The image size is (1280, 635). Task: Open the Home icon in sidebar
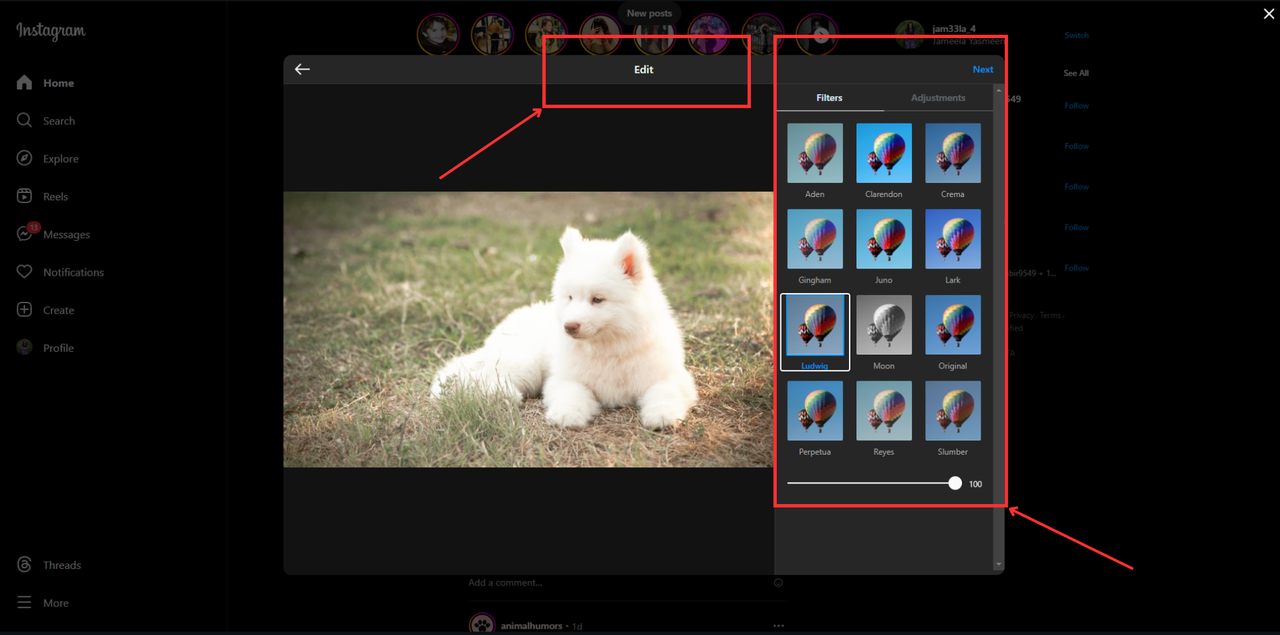(x=25, y=83)
